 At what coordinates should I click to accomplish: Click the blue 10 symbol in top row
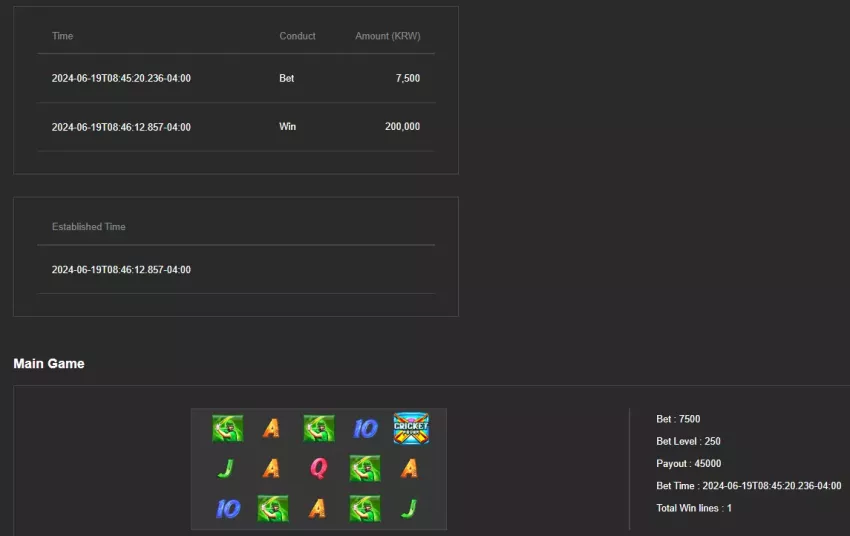[365, 429]
